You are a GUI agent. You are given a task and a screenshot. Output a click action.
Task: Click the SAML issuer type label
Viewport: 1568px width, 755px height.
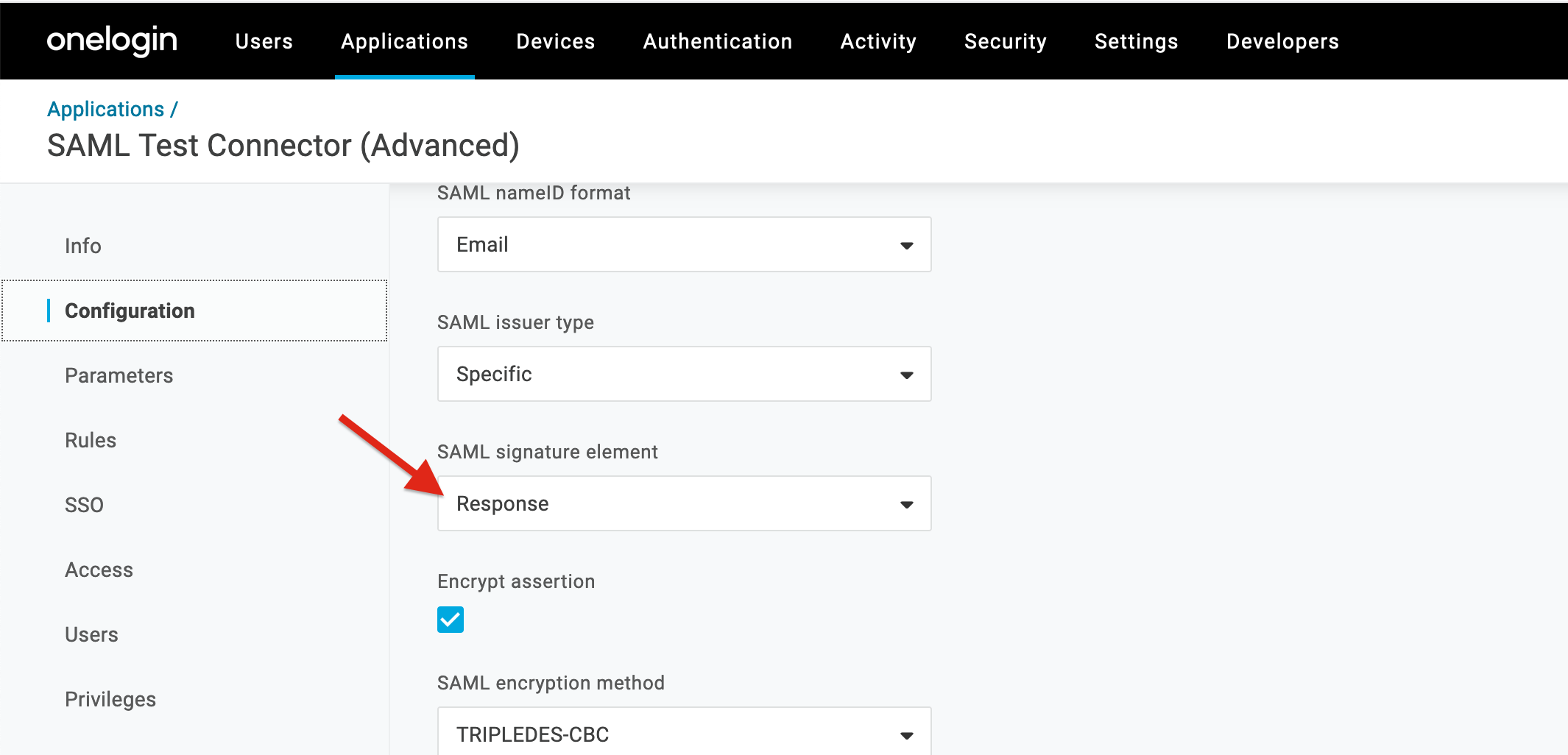[x=515, y=322]
